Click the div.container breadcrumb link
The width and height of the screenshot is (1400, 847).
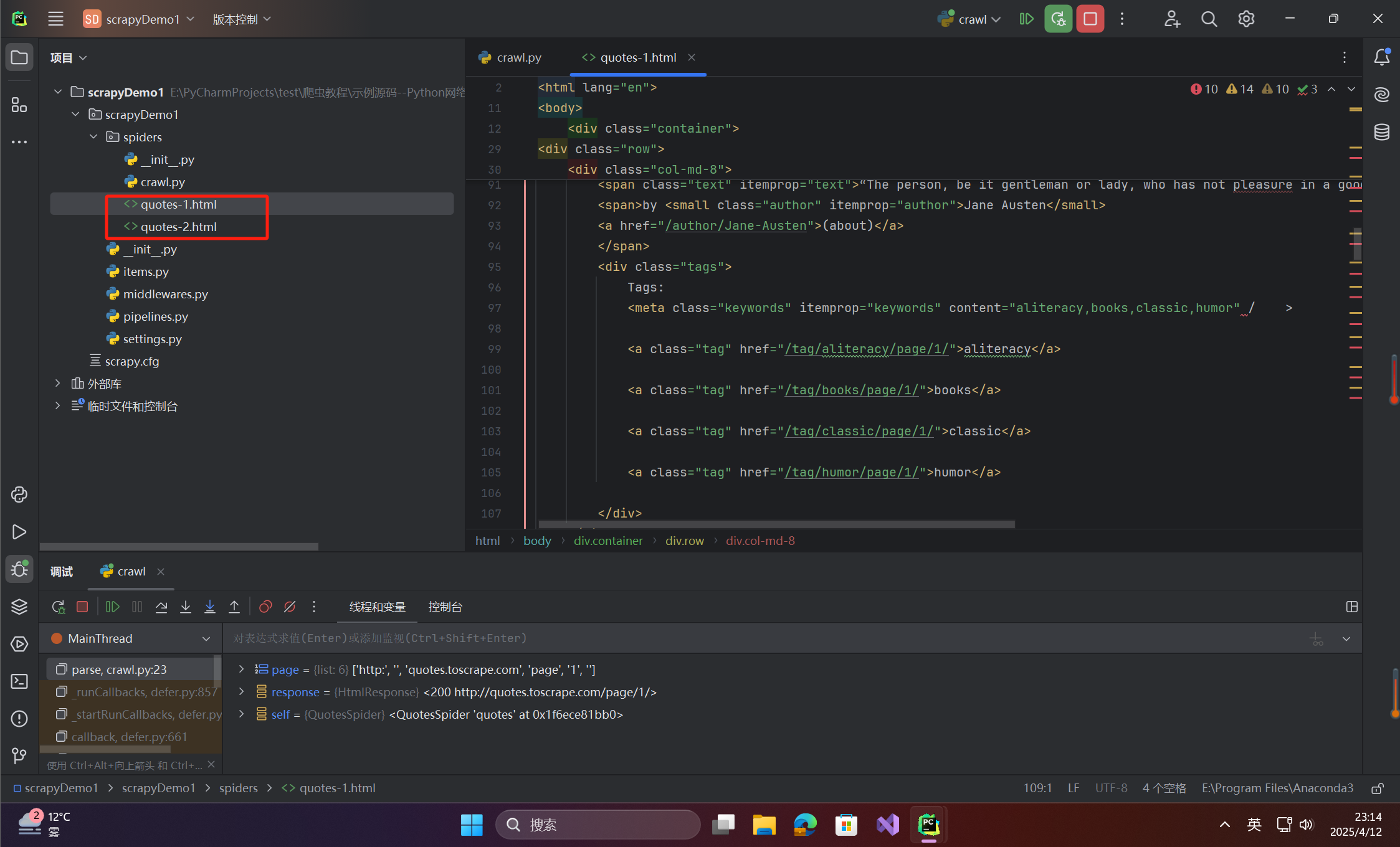coord(607,541)
